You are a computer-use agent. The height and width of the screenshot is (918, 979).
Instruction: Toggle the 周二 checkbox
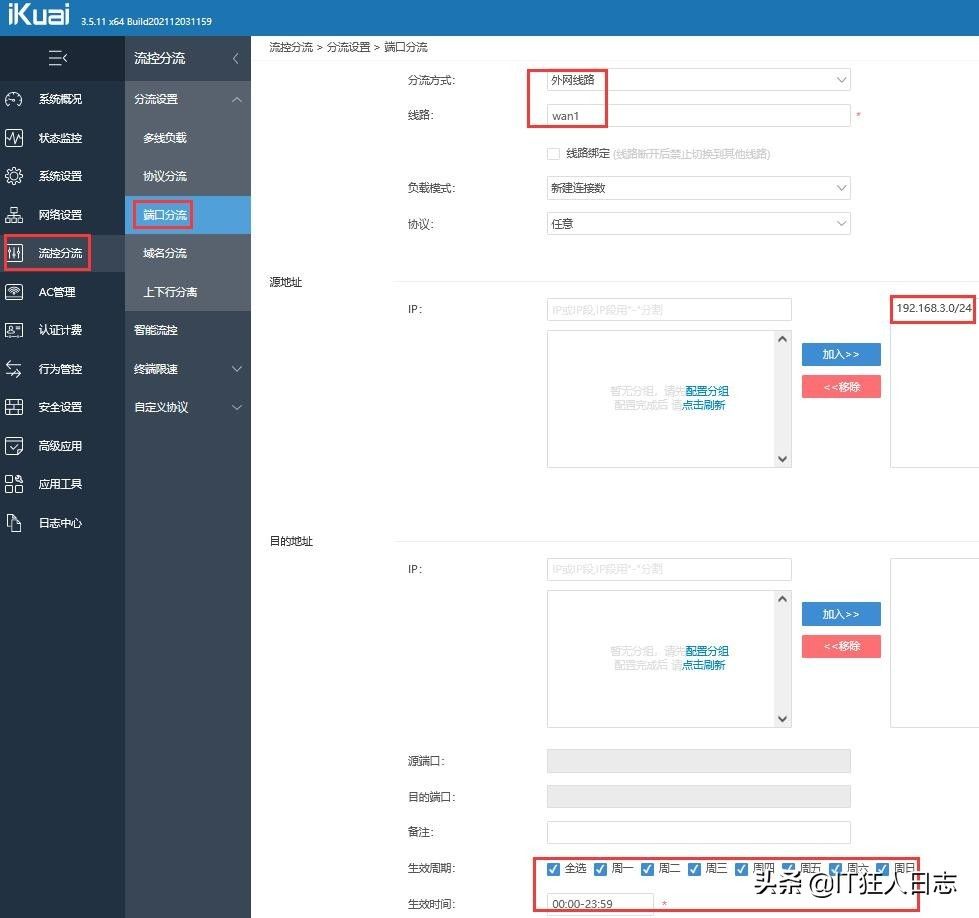tap(647, 869)
